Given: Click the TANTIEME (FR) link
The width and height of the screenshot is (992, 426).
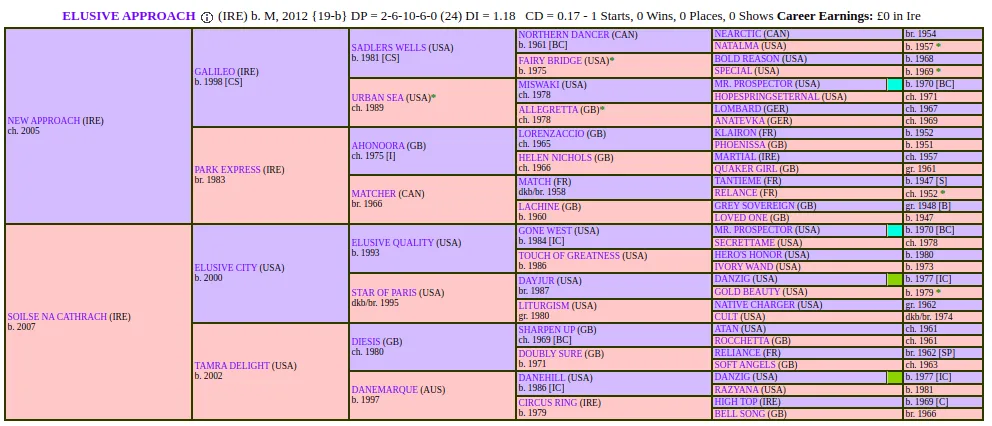Looking at the screenshot, I should point(736,181).
